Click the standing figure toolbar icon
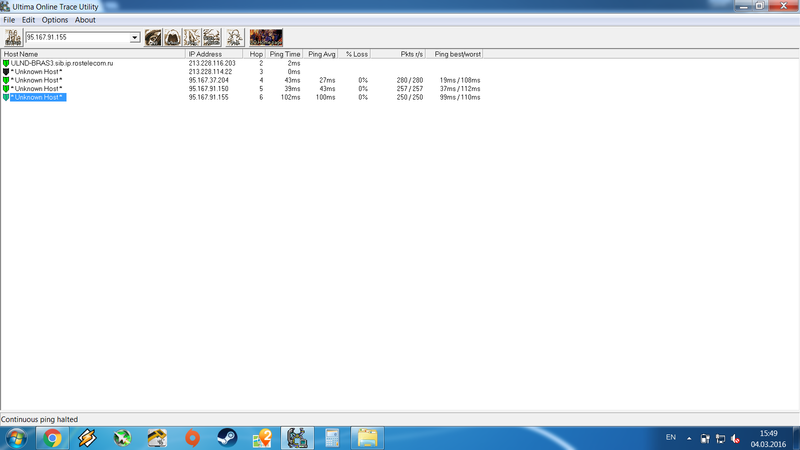The width and height of the screenshot is (800, 450). (235, 37)
